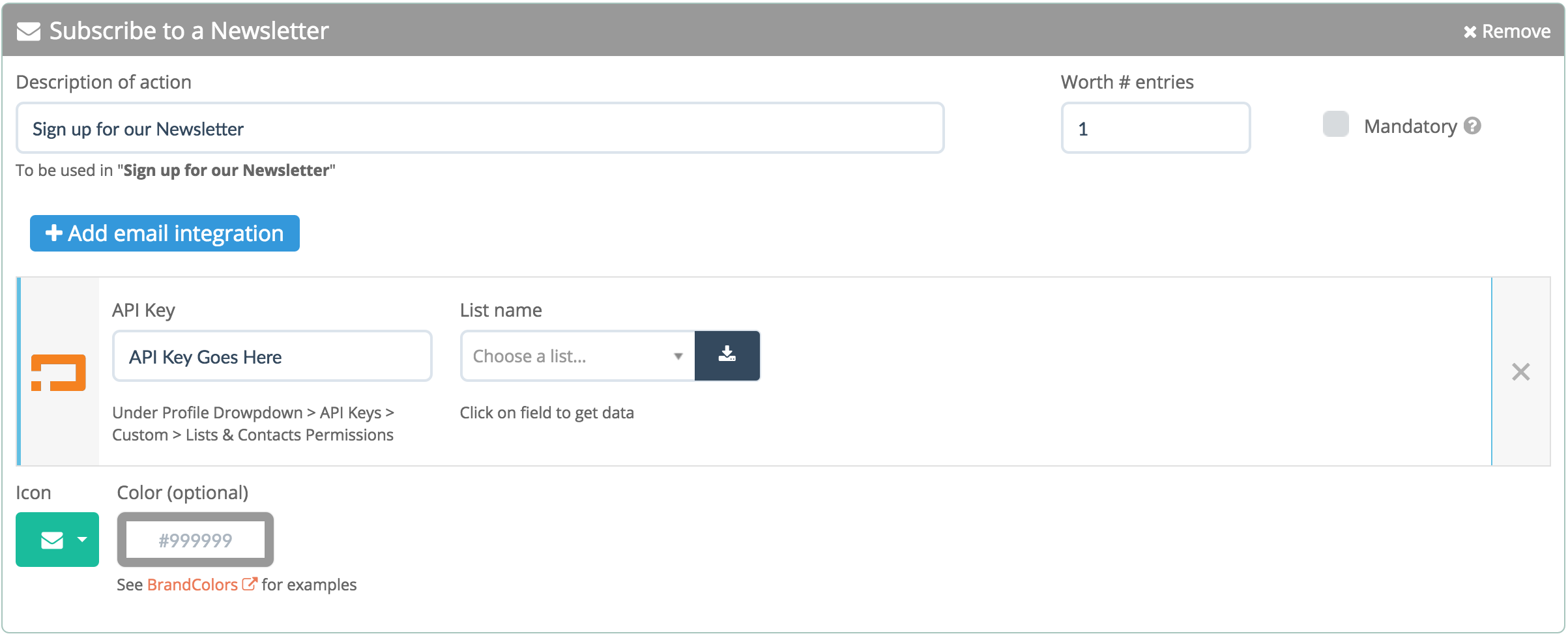
Task: Click the external link icon beside BrandColors
Action: pos(250,584)
